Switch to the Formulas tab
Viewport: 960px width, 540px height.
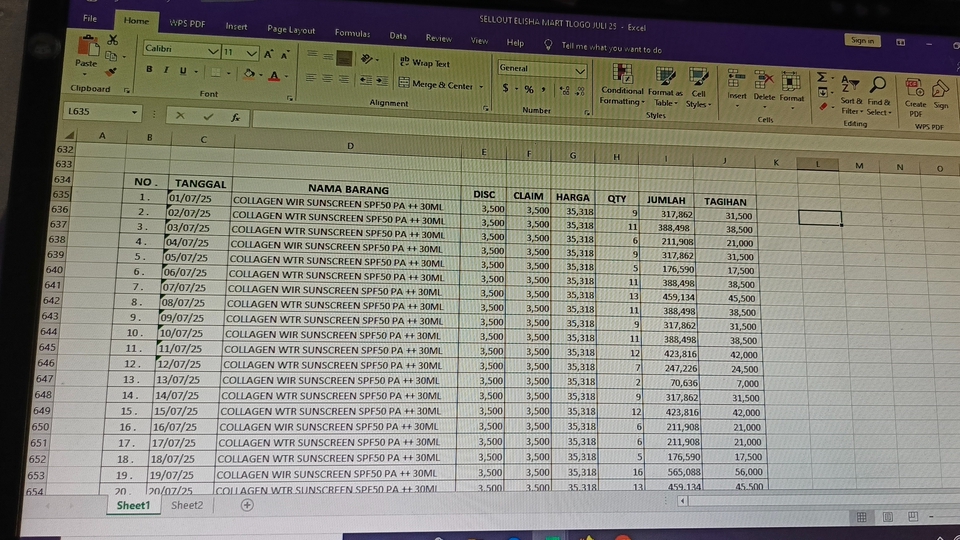tap(352, 33)
